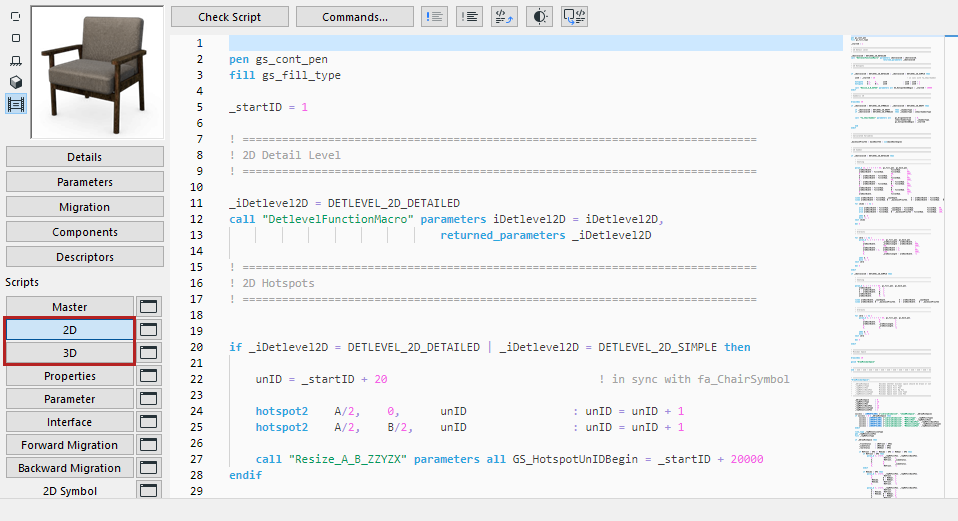This screenshot has width=958, height=521.
Task: Toggle the half-circle contrast theme icon
Action: [x=539, y=16]
